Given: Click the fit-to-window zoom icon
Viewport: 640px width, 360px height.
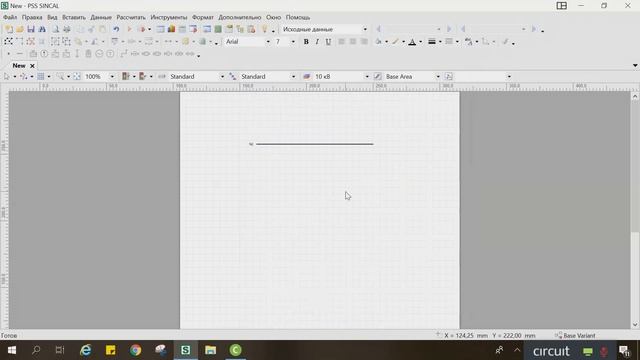Looking at the screenshot, I should [77, 77].
